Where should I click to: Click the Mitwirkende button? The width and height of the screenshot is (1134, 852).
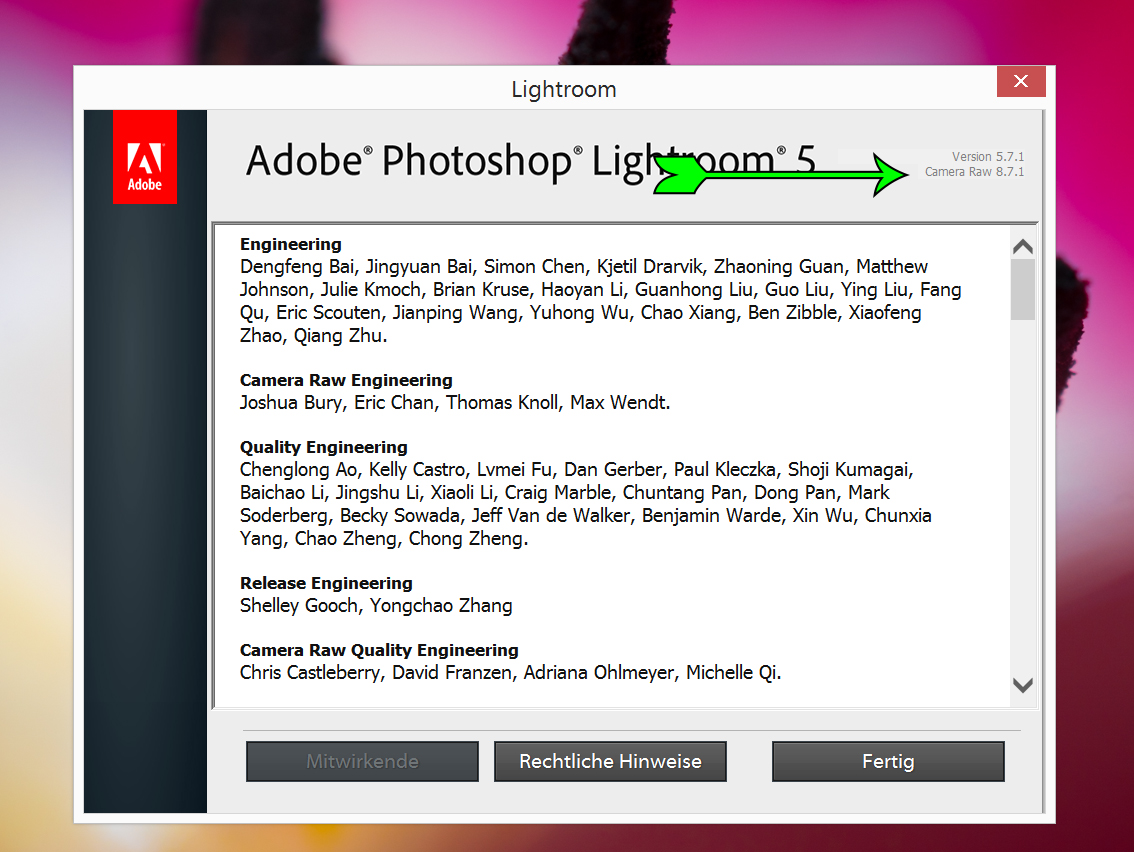click(x=361, y=761)
